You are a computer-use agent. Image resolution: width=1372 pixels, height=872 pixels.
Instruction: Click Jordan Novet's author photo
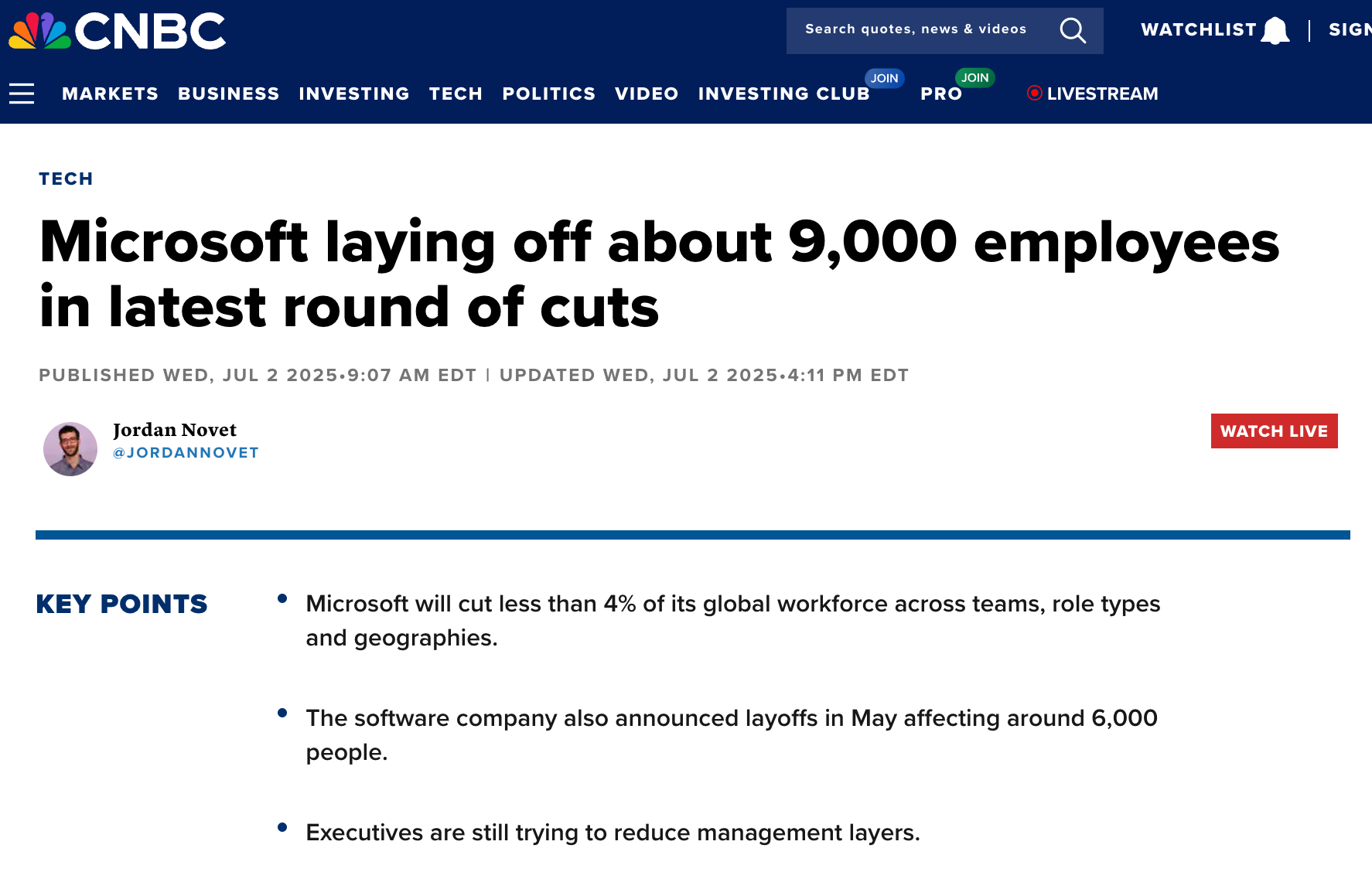[x=70, y=448]
